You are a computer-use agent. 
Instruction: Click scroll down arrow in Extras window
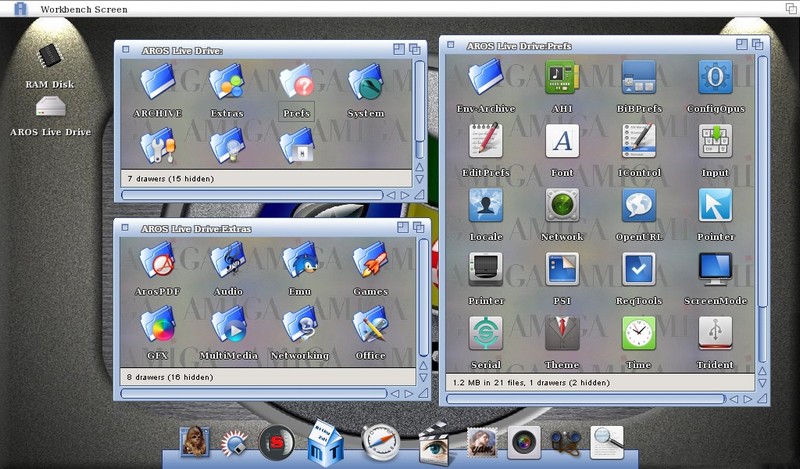423,378
